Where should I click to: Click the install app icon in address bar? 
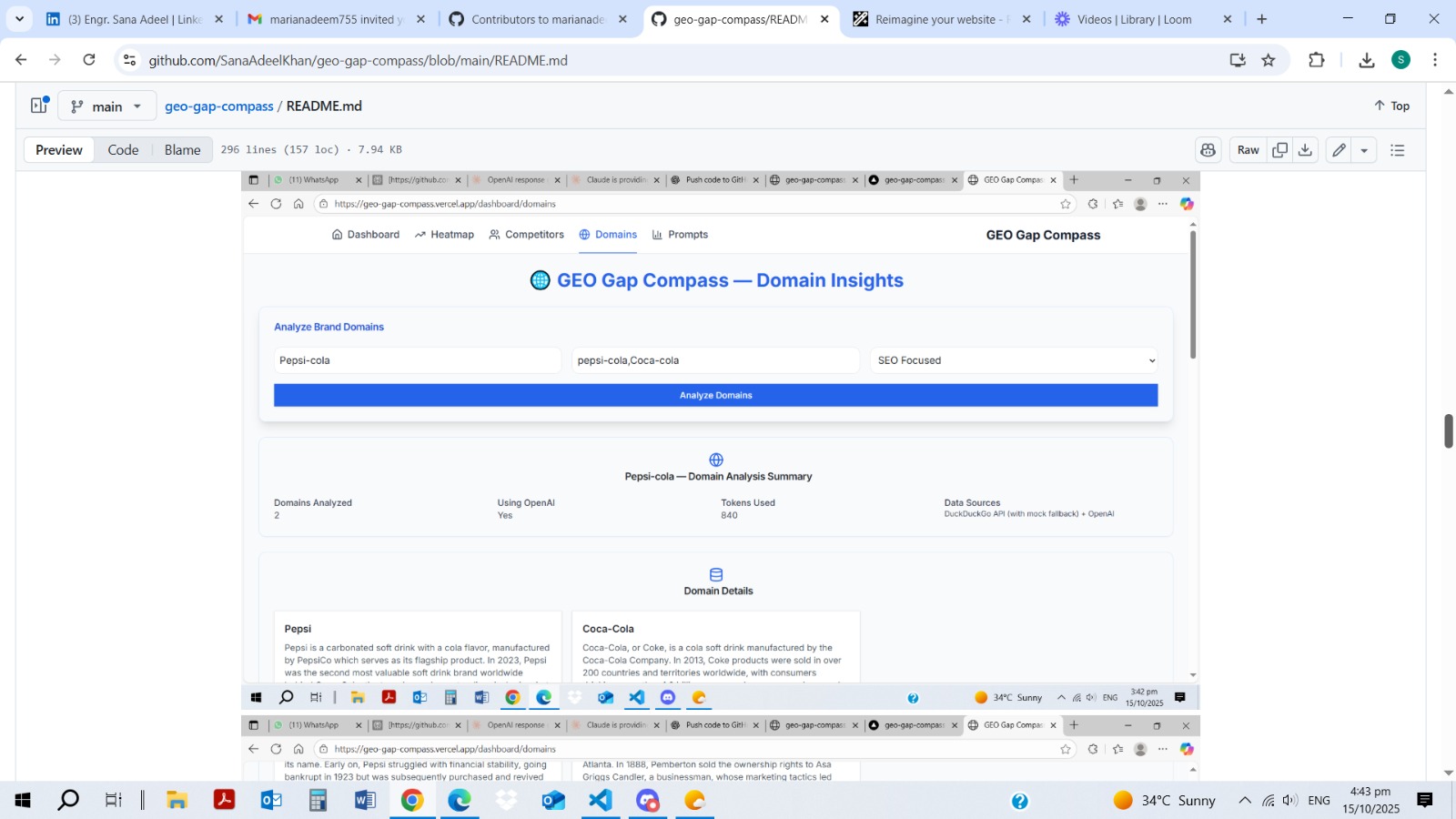(1238, 60)
